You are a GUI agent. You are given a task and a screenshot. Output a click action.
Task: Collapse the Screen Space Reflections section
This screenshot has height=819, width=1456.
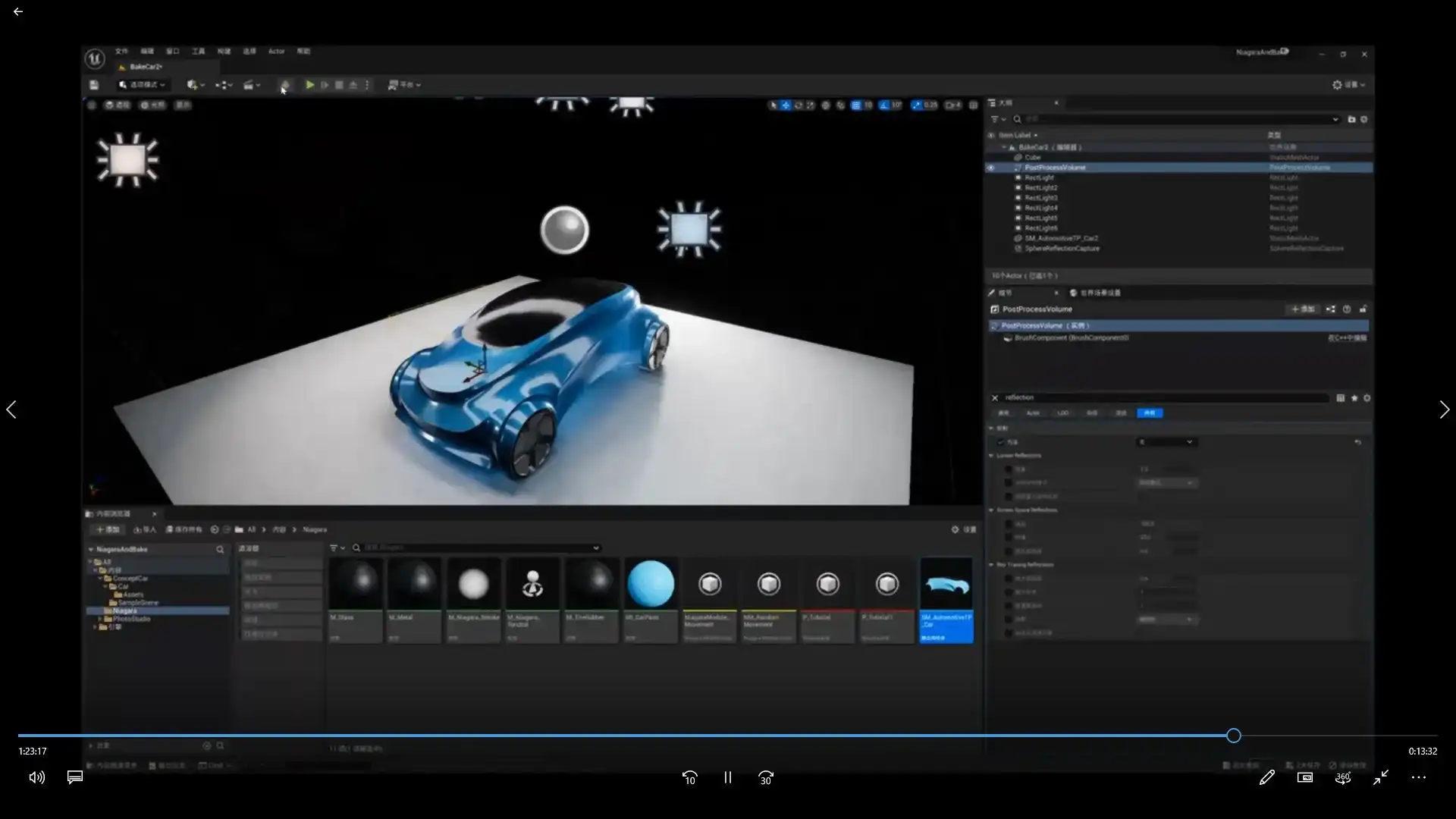pos(991,510)
